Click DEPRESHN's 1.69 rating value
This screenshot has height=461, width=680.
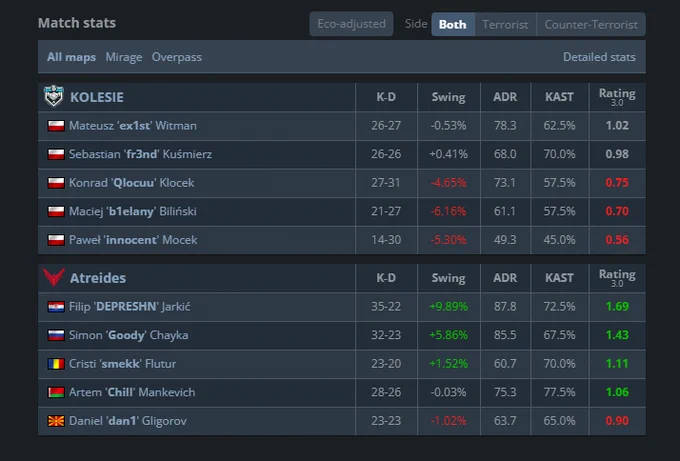coord(617,307)
